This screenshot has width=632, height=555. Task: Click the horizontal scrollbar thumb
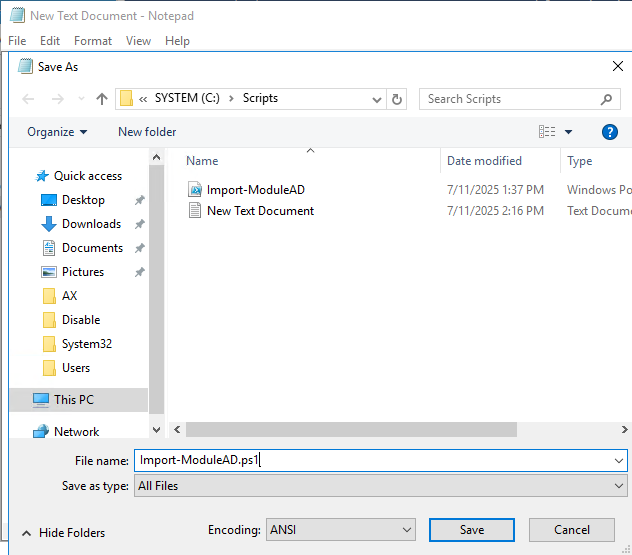pos(351,430)
